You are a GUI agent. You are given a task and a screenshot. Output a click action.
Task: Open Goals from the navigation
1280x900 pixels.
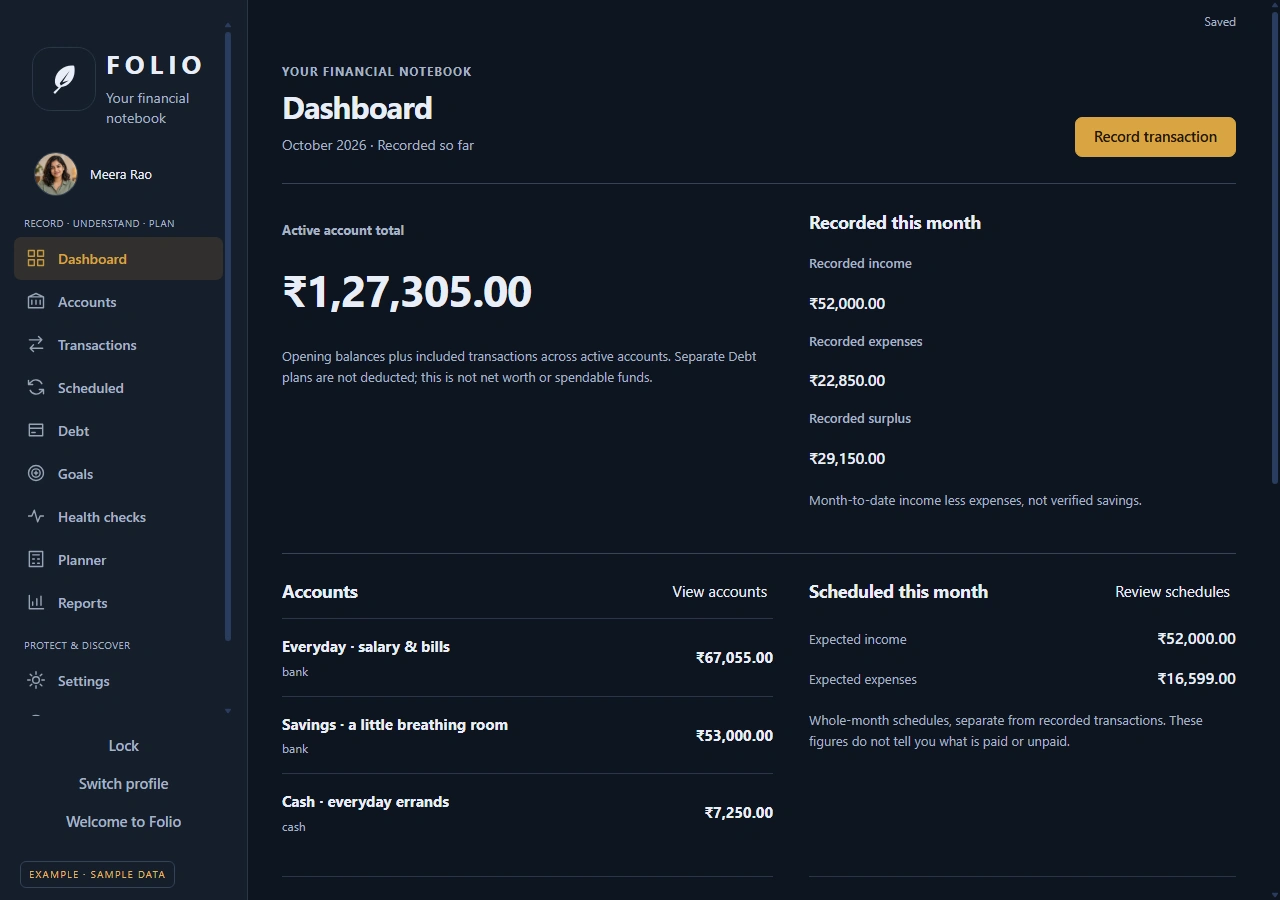point(118,474)
